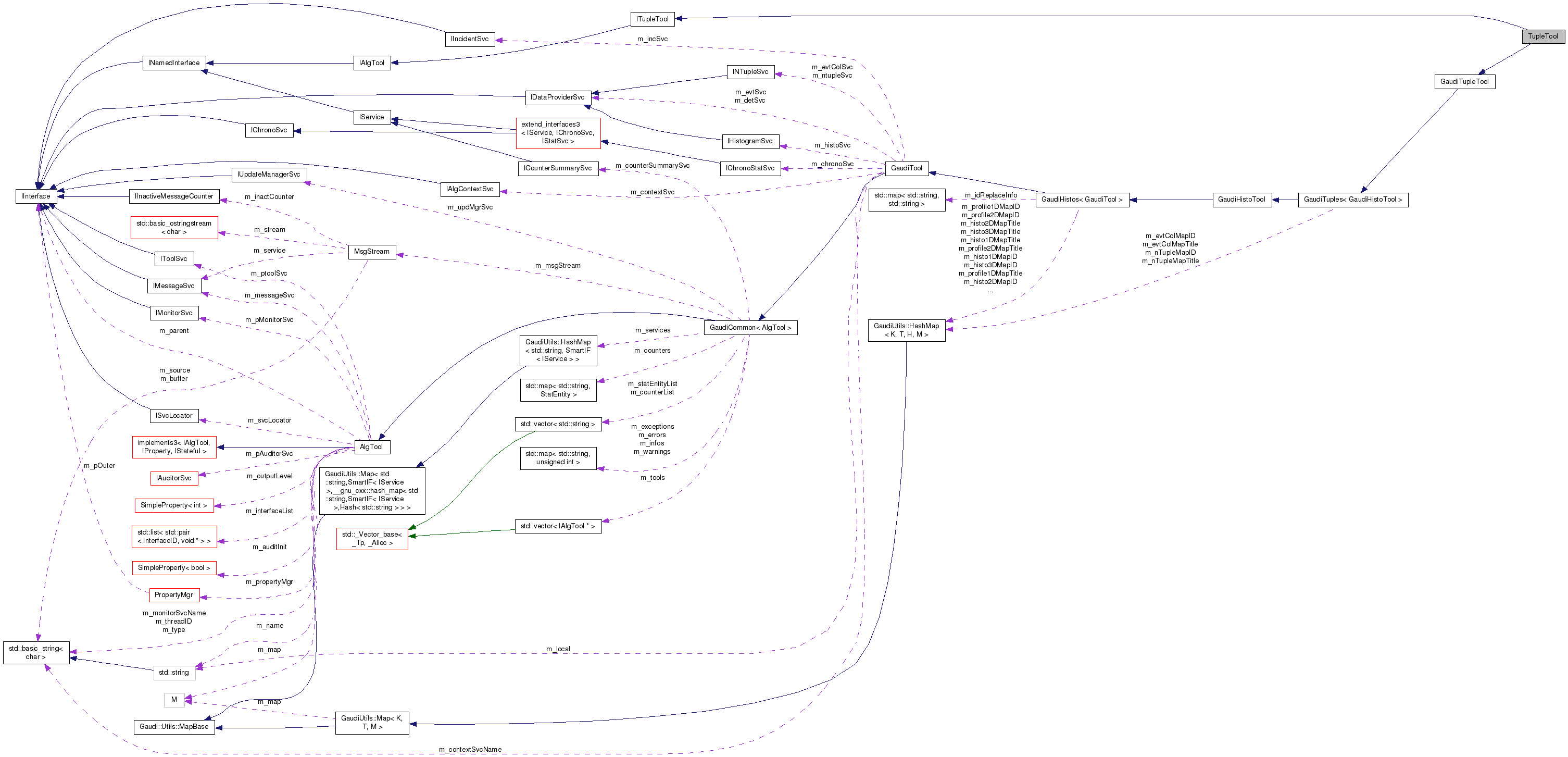Click the IHistogramSvc node

click(750, 141)
